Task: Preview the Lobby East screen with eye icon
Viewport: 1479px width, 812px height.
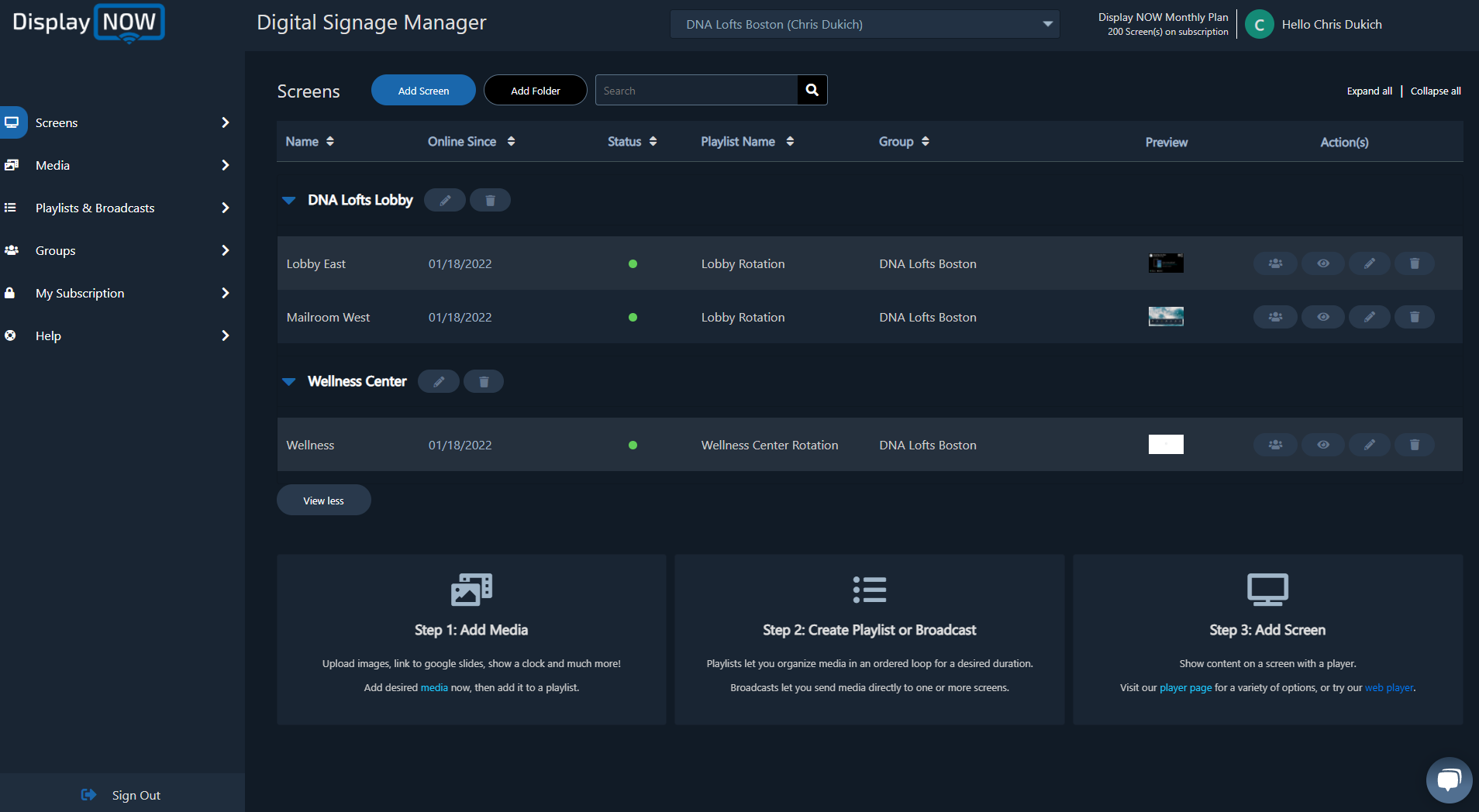Action: click(x=1323, y=263)
